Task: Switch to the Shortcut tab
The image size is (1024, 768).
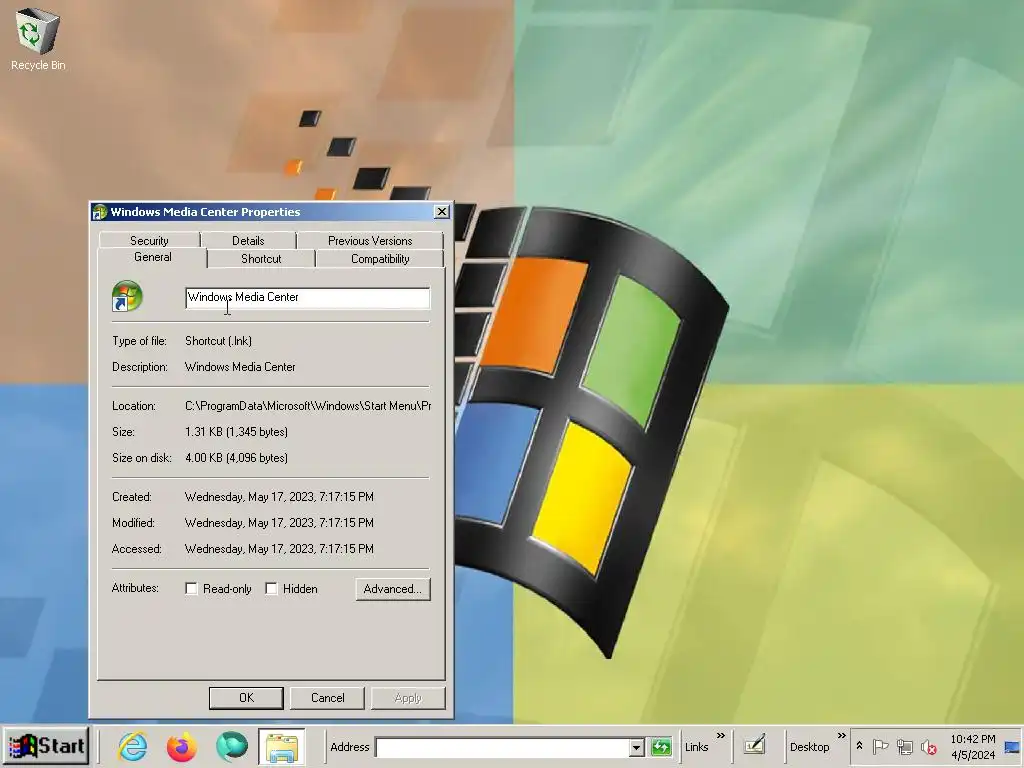Action: click(x=261, y=259)
